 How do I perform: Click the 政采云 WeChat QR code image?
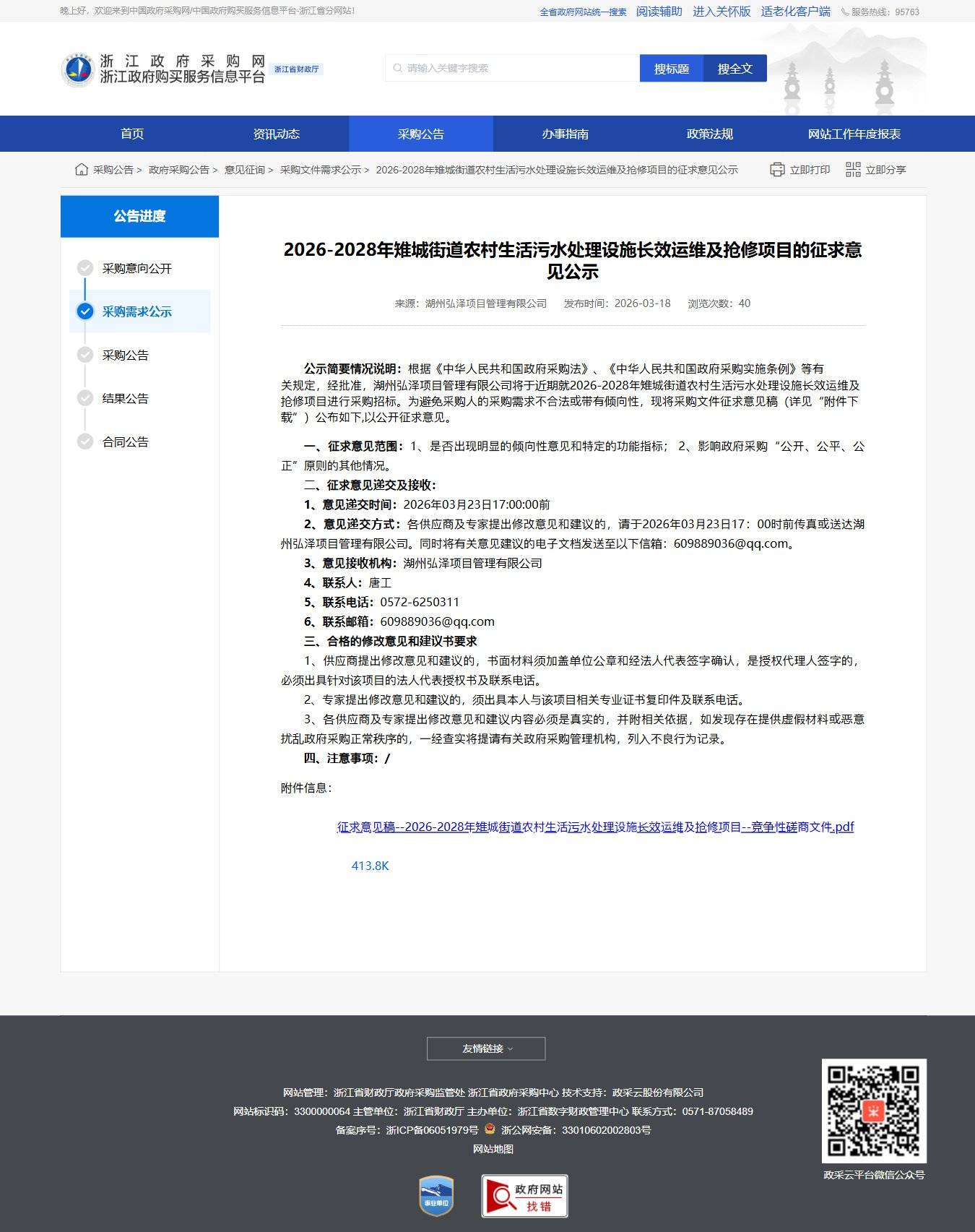tap(874, 1111)
